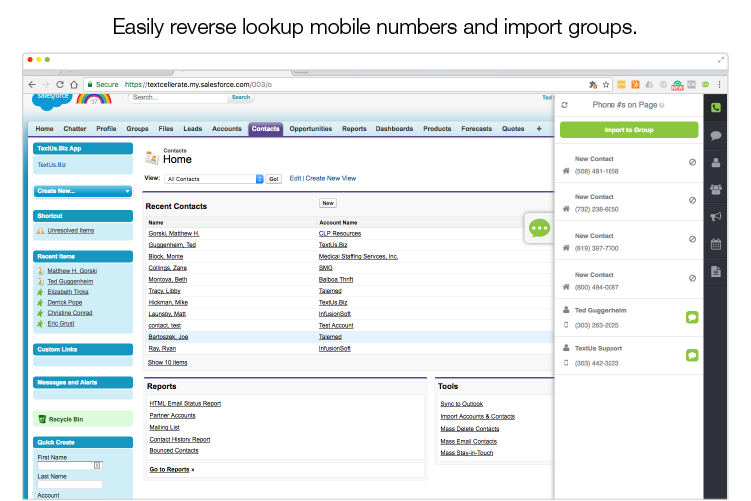Click the First Name quick create field
The width and height of the screenshot is (751, 501).
pos(70,466)
